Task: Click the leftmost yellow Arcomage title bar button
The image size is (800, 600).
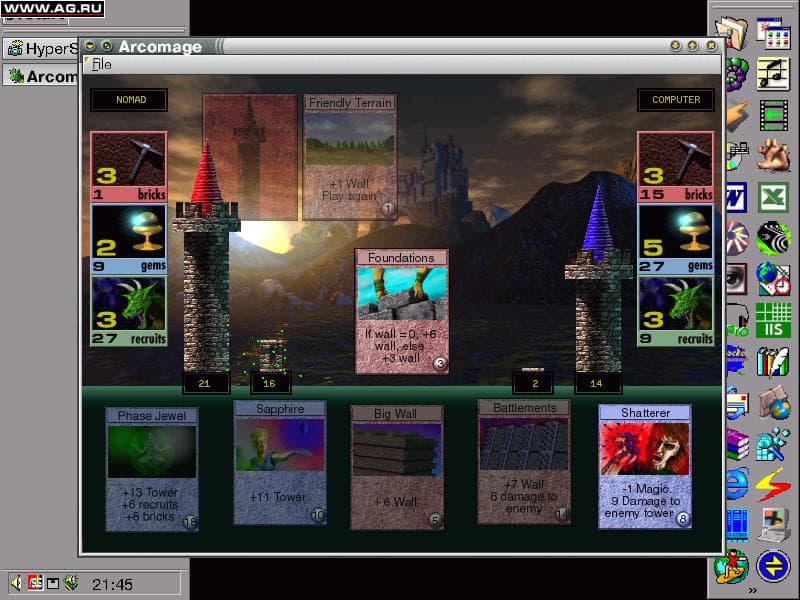Action: click(90, 46)
